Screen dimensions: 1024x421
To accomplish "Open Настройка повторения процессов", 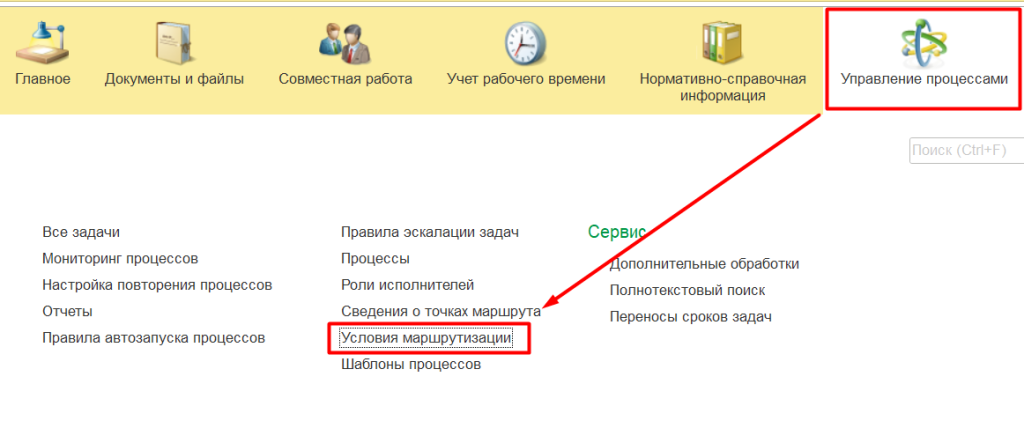I will pyautogui.click(x=157, y=285).
